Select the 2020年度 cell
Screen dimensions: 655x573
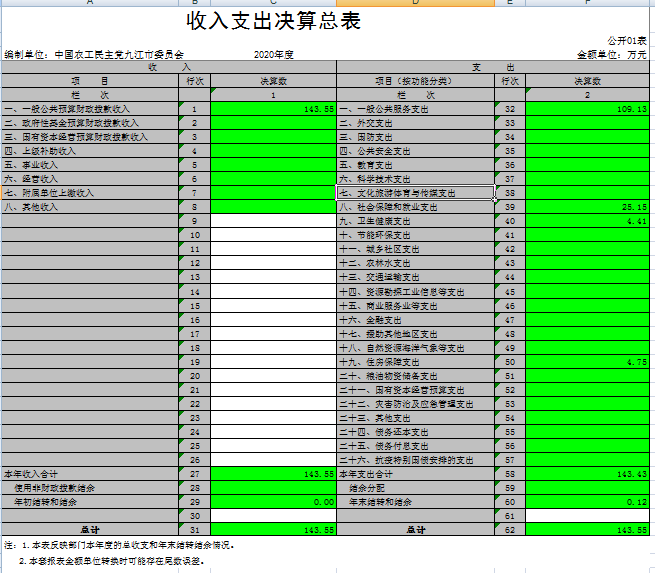pyautogui.click(x=273, y=54)
